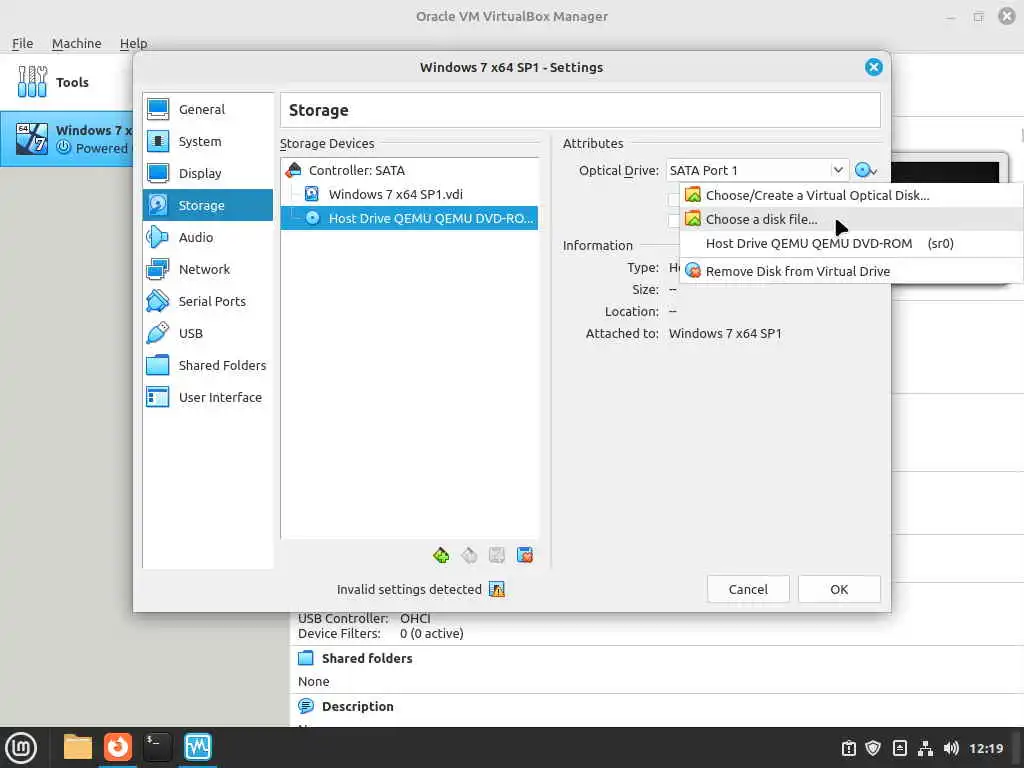Screen dimensions: 1024x768
Task: Open the Linux Mint start menu
Action: 21,747
